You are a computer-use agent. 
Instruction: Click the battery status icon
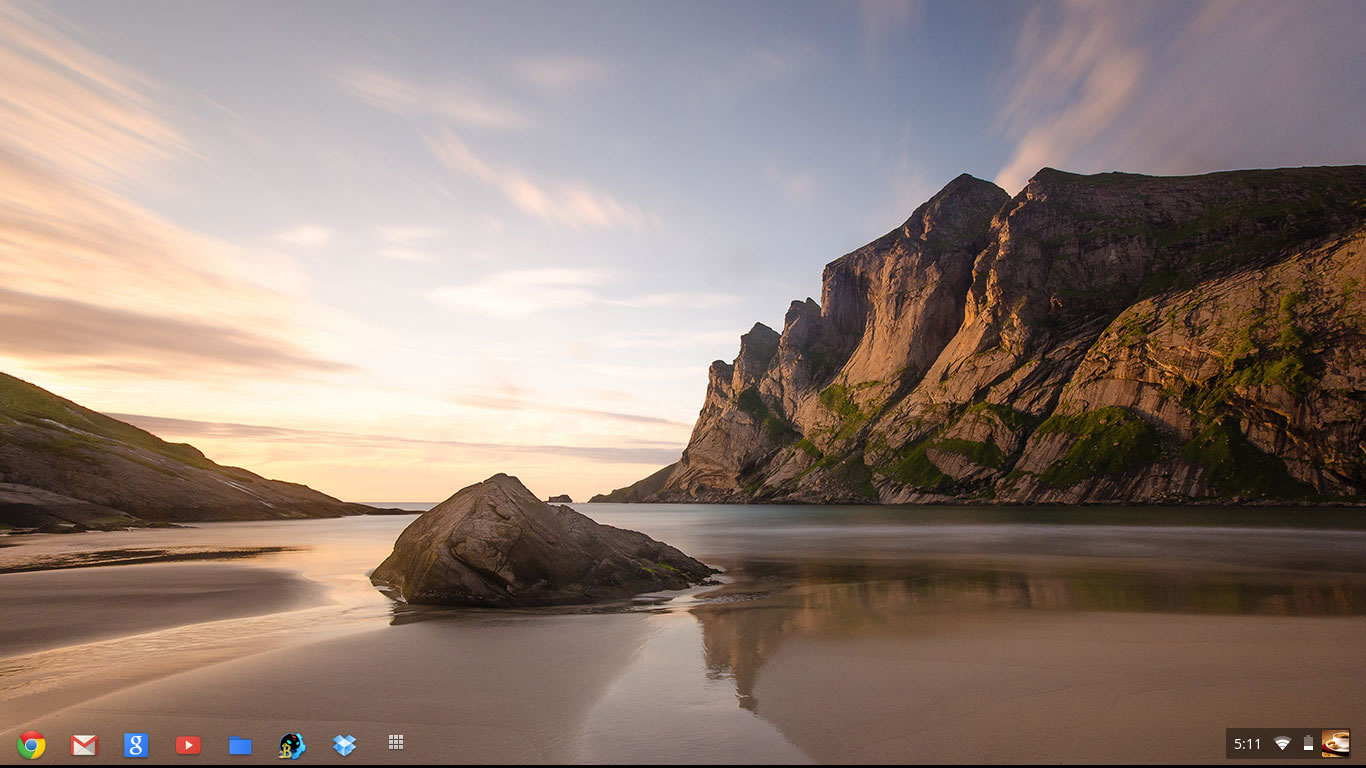pos(1308,743)
